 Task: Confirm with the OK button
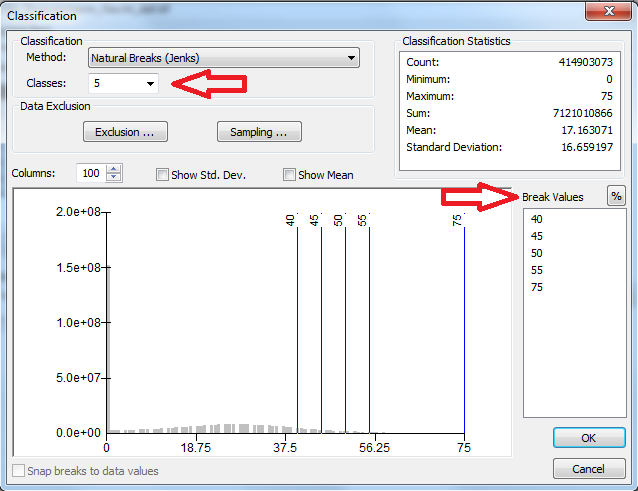pos(589,439)
